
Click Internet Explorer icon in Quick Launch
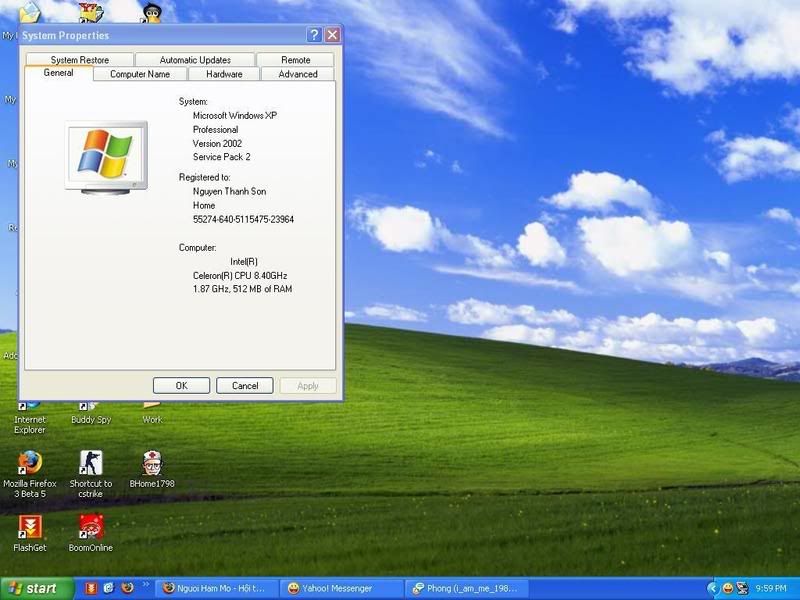[x=109, y=589]
